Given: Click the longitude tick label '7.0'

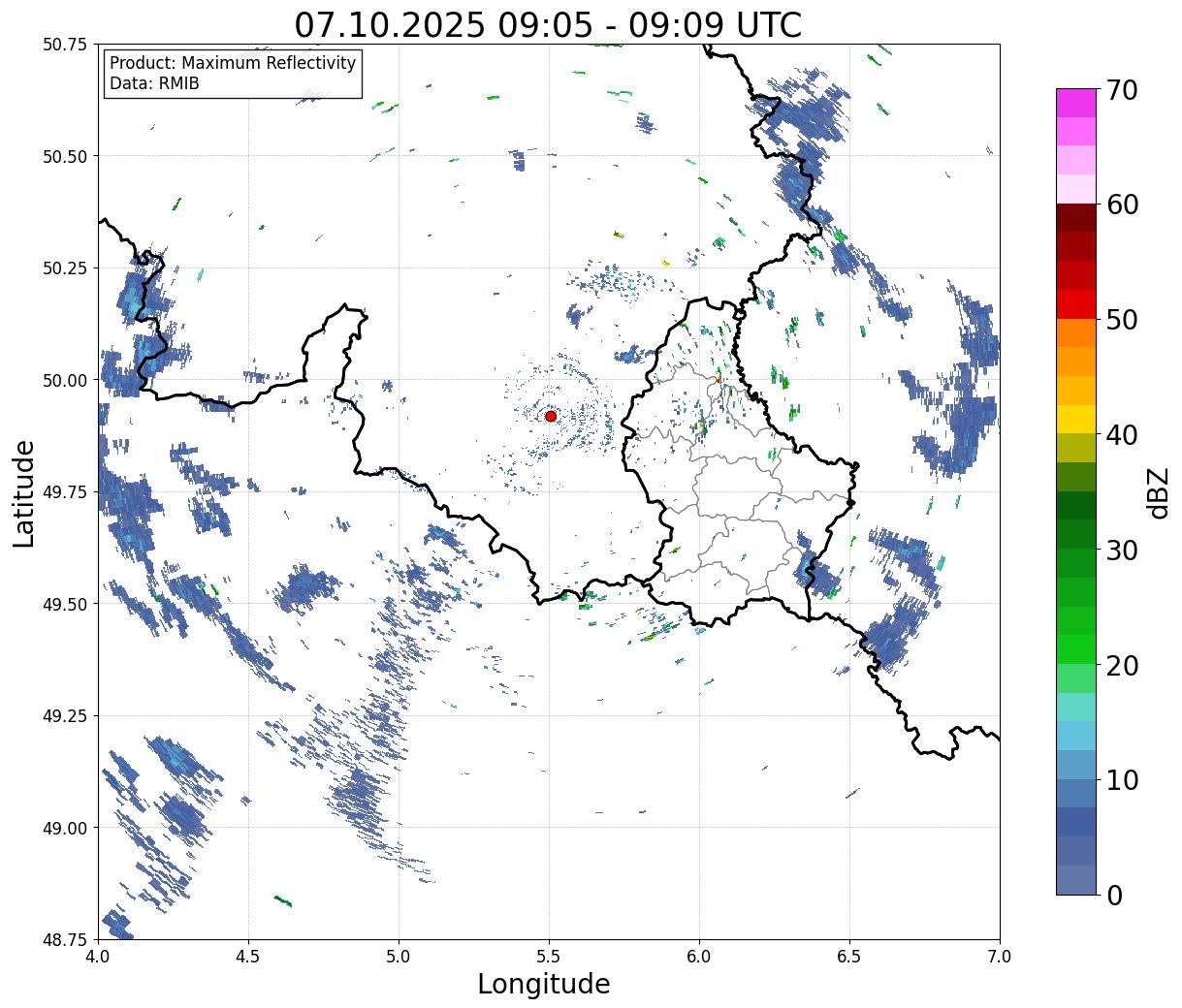Looking at the screenshot, I should 1000,957.
